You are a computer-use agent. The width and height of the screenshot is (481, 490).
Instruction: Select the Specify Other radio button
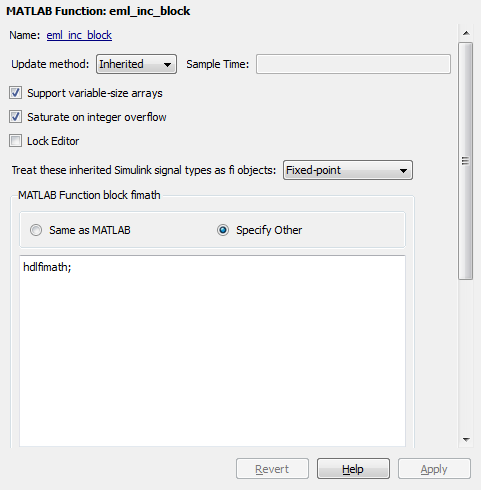(223, 230)
